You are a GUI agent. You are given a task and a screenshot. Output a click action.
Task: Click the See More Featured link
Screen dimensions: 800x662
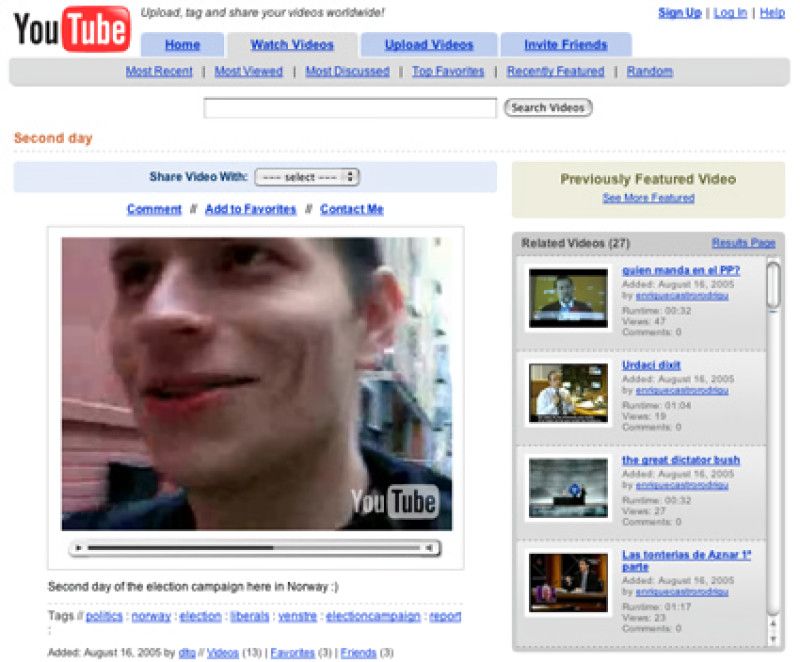tap(648, 198)
